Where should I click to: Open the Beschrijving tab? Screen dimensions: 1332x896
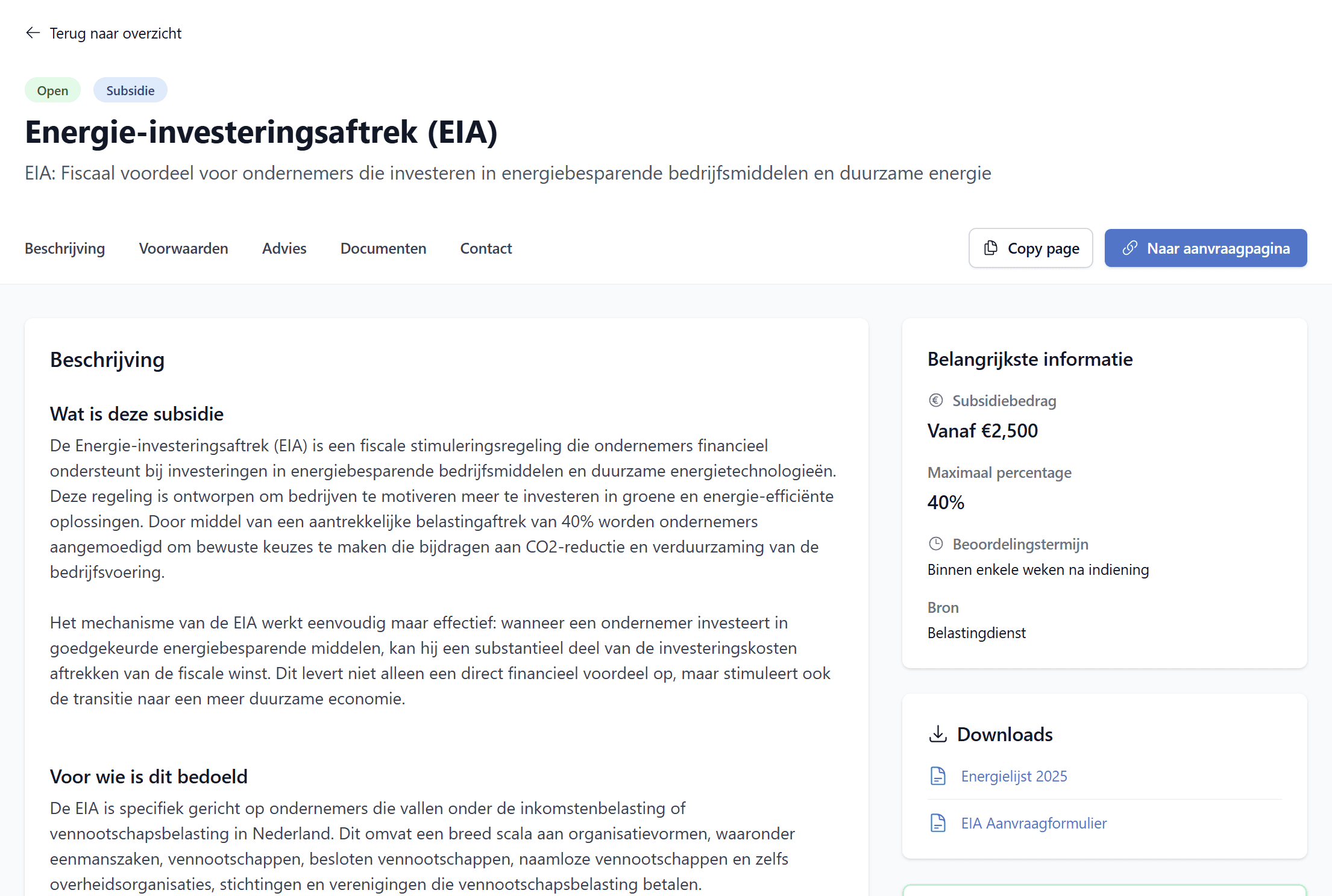64,248
